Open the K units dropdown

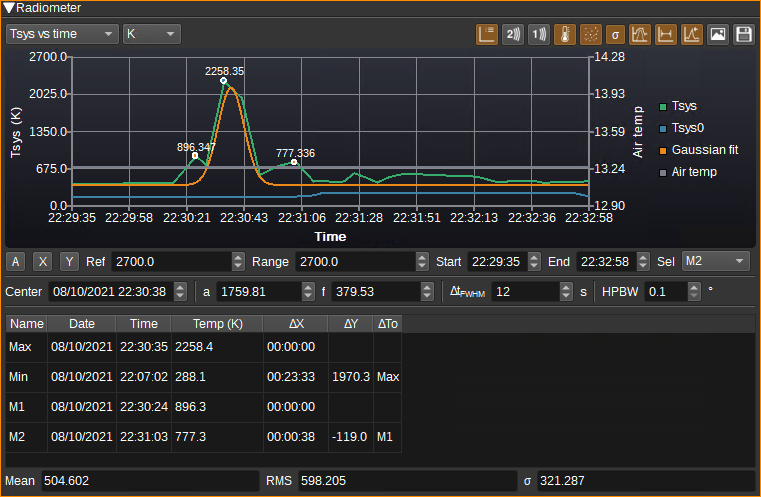(151, 34)
